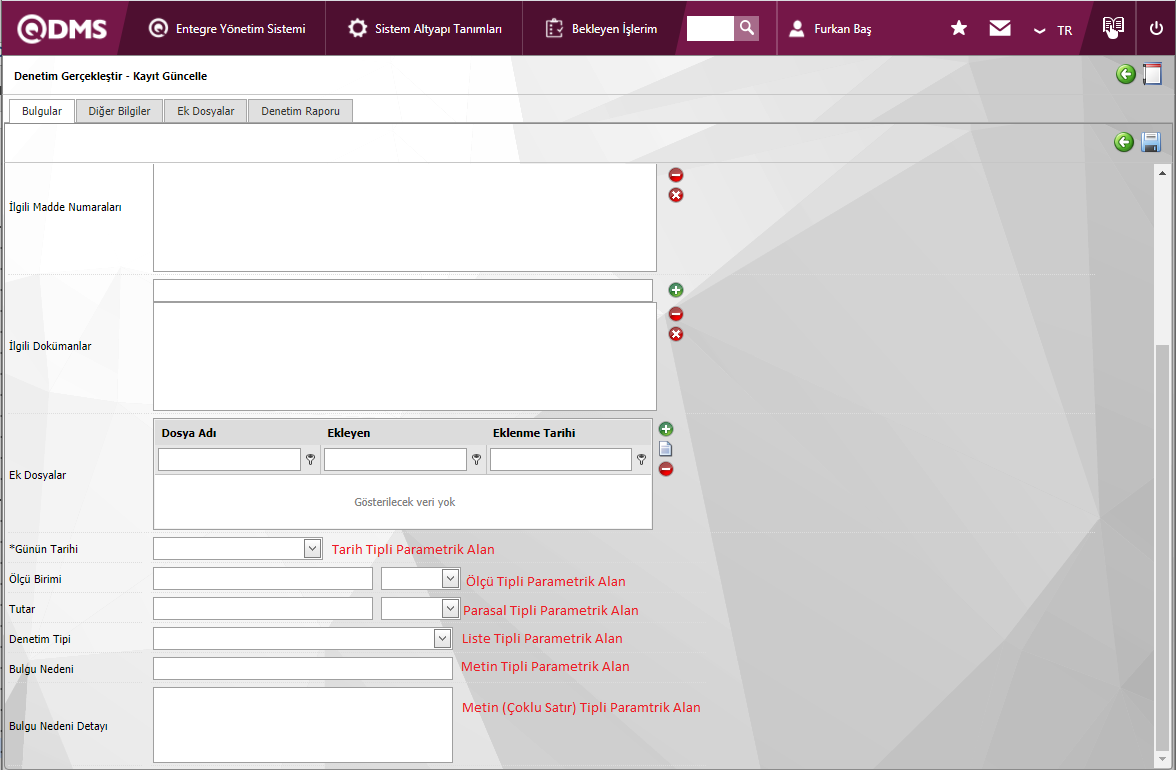The width and height of the screenshot is (1176, 770).
Task: Click the notebook icon in title bar
Action: (x=1152, y=73)
